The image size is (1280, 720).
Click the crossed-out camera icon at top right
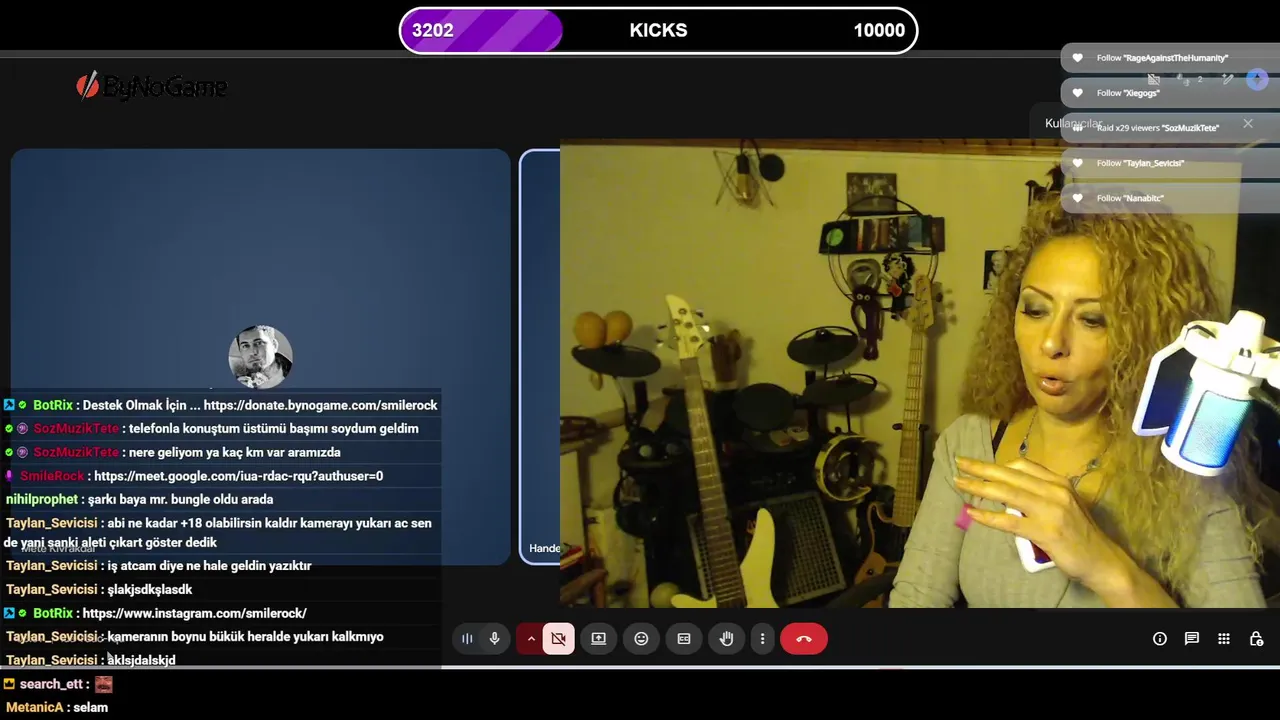tap(1154, 79)
